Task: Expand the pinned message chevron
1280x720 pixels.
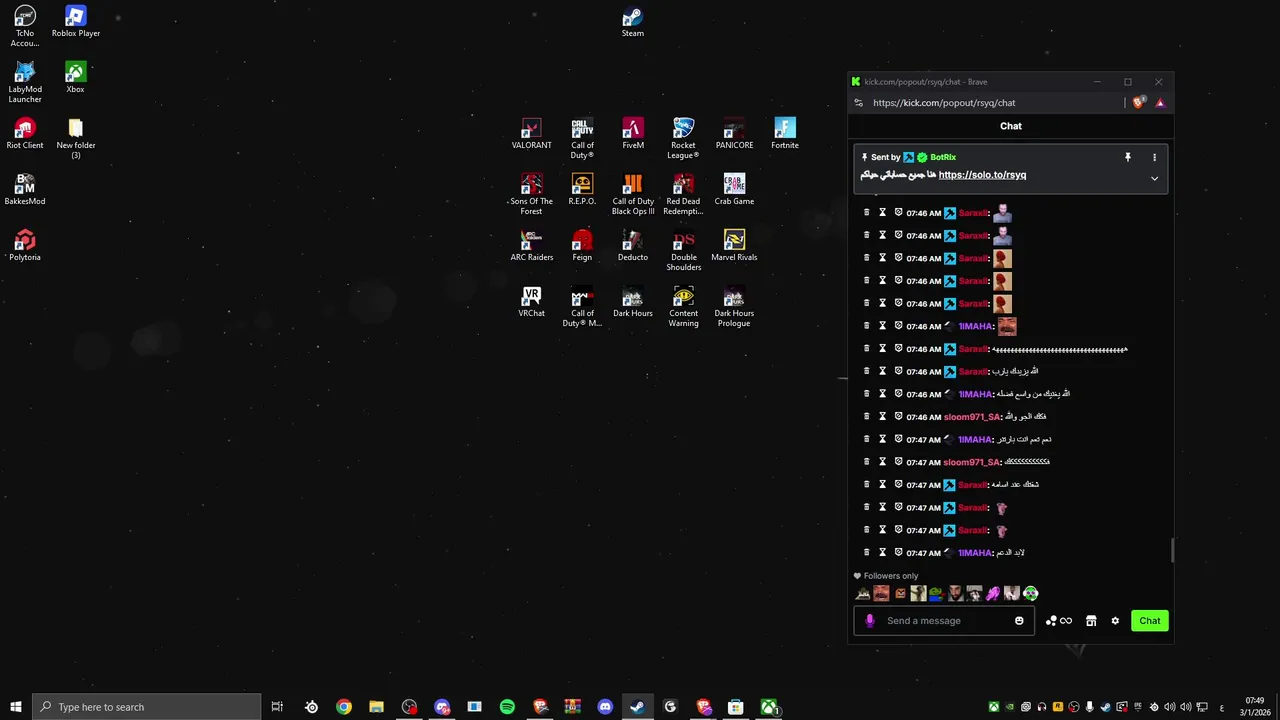Action: pos(1154,179)
